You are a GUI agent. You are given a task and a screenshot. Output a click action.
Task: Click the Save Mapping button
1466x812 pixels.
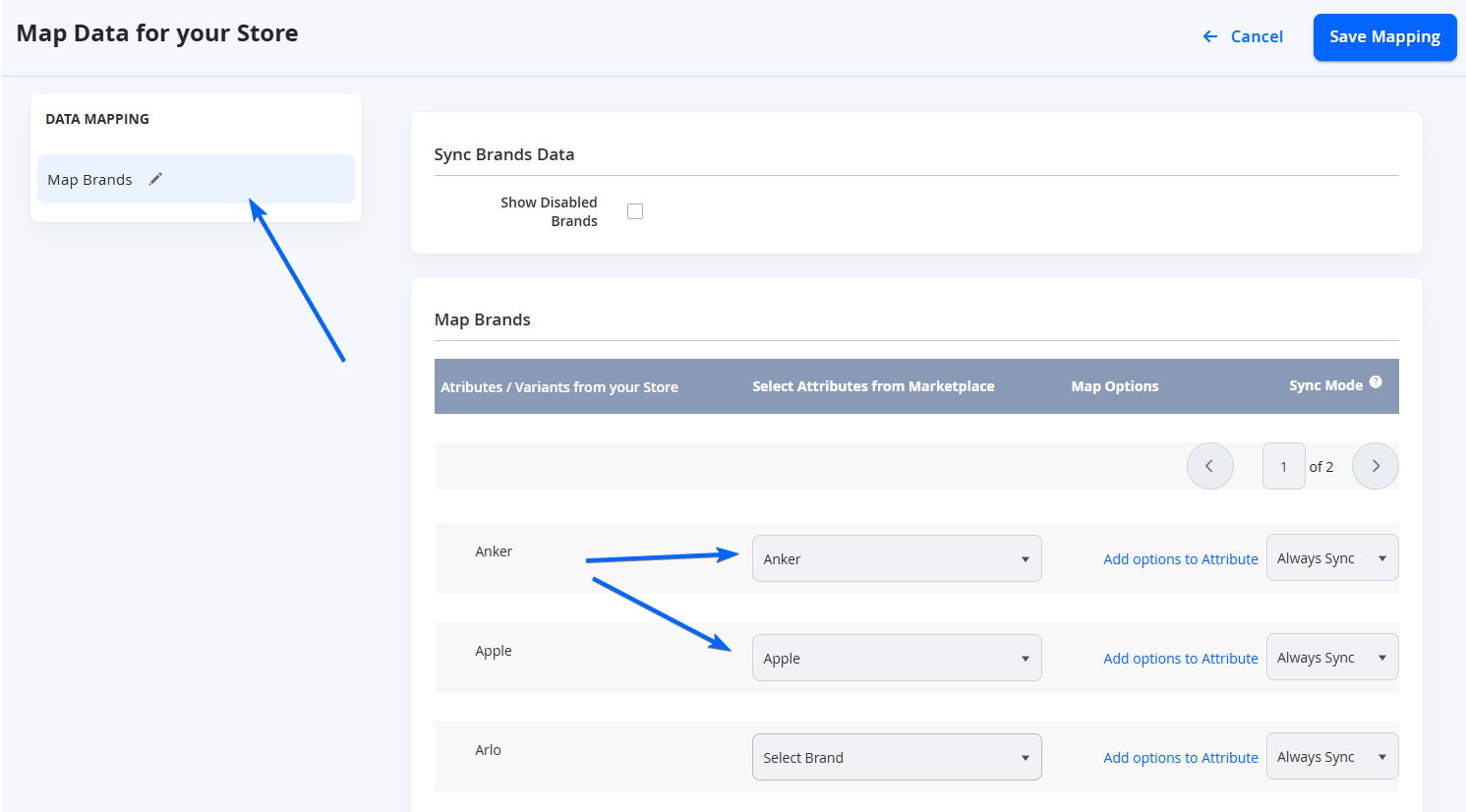[1384, 37]
